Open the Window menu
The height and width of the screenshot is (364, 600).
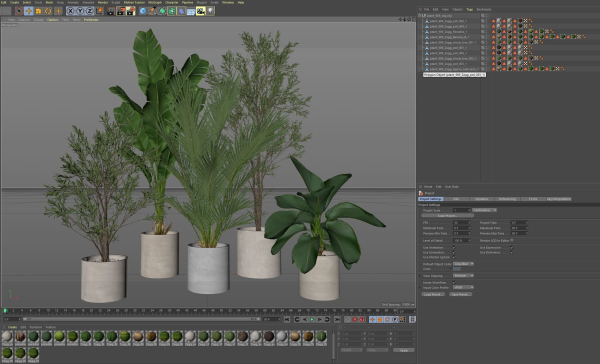pos(228,2)
